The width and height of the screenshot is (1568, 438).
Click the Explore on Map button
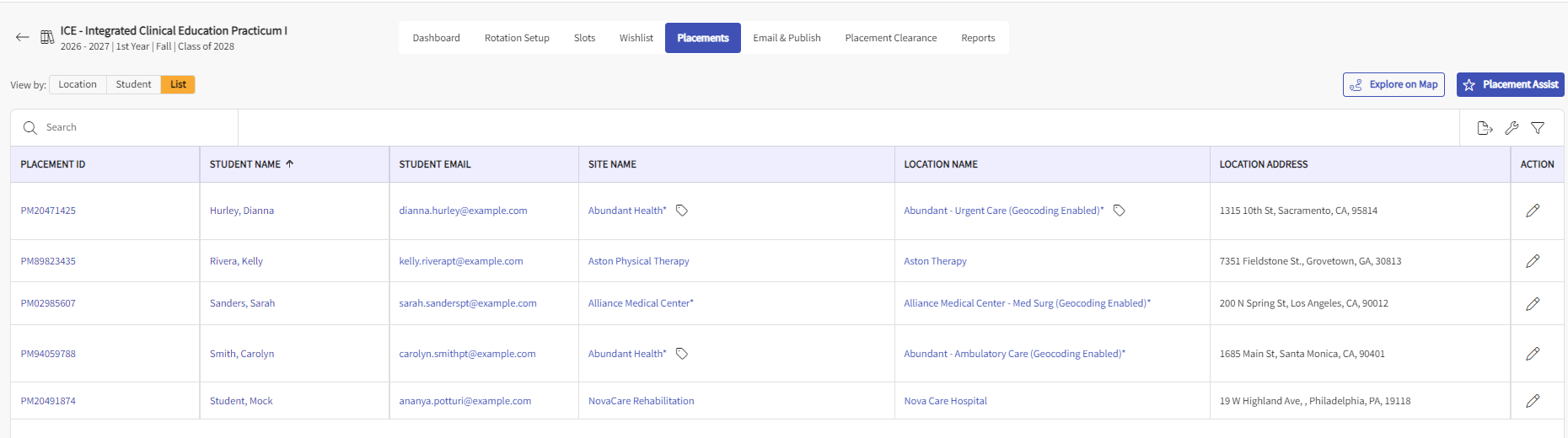tap(1393, 84)
